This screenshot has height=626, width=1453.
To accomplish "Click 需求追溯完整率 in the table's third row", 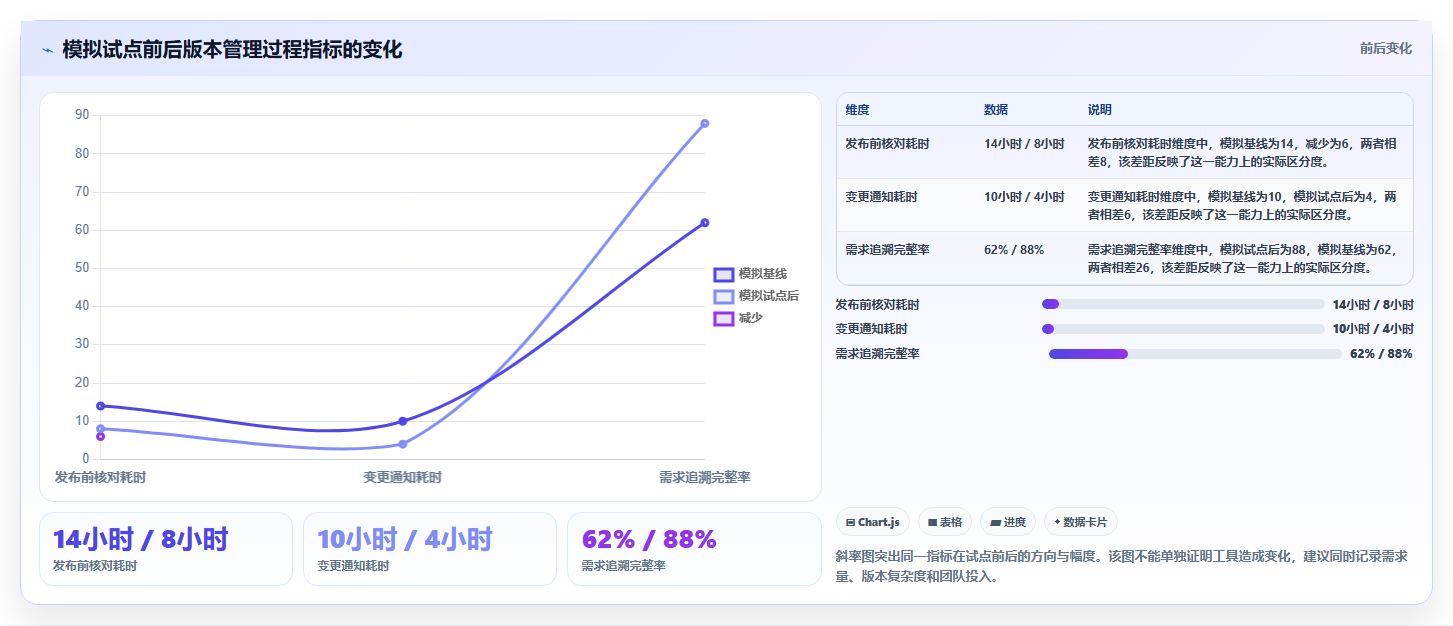I will [887, 250].
